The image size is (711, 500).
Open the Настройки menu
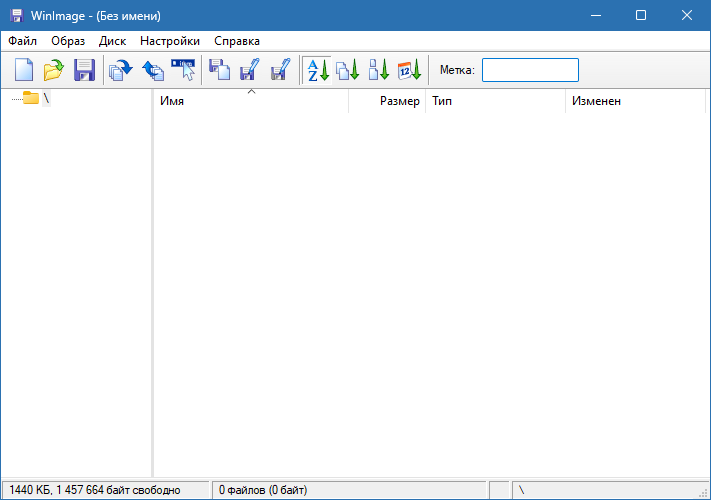tap(170, 41)
